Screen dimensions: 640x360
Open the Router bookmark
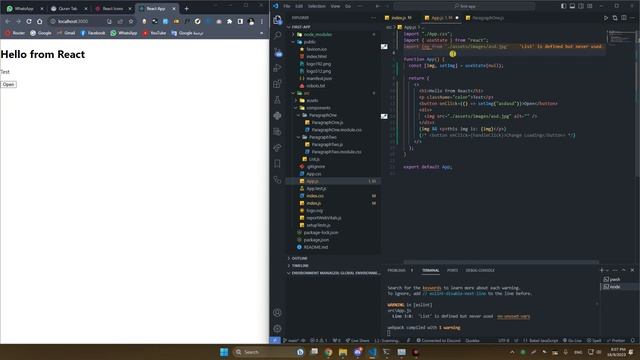pos(15,33)
